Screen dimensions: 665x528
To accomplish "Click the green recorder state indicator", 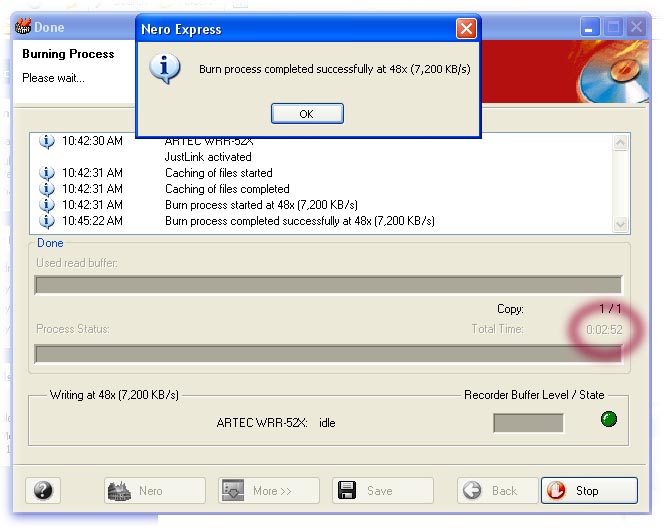I will tap(609, 419).
